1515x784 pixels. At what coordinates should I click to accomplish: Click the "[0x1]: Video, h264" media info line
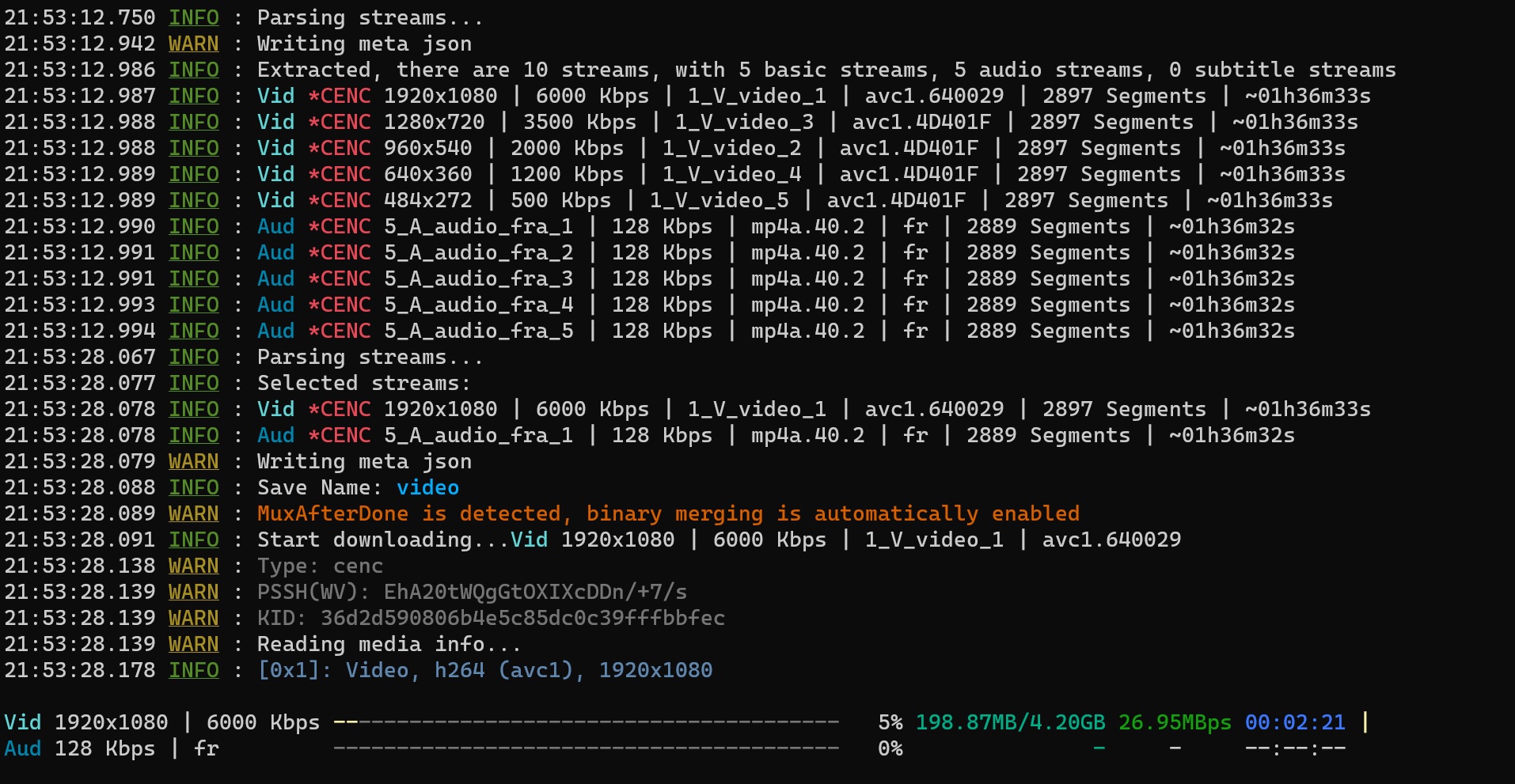[x=484, y=670]
